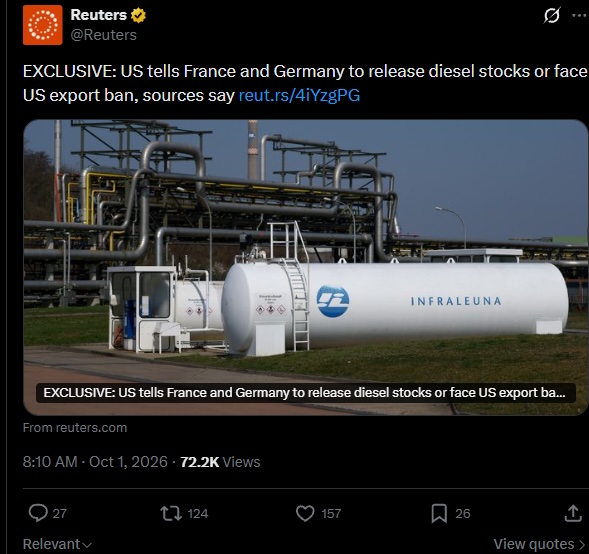Open the more options ellipsis menu

pos(580,15)
